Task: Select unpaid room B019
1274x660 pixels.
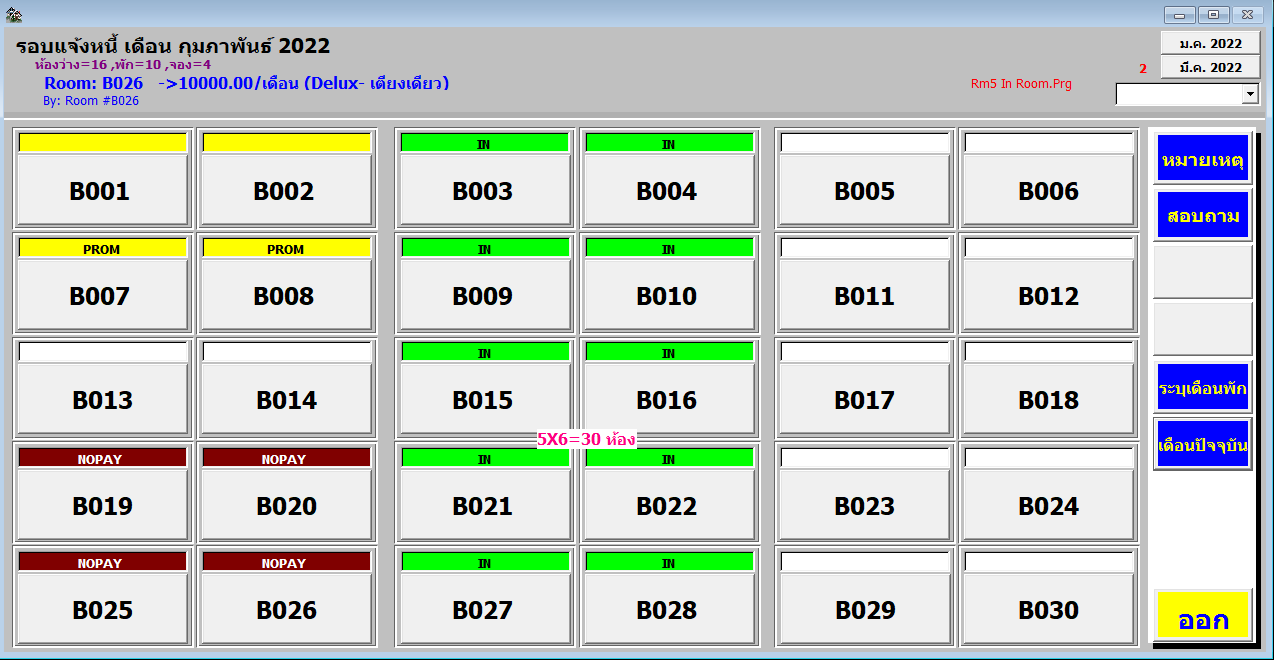Action: [102, 506]
